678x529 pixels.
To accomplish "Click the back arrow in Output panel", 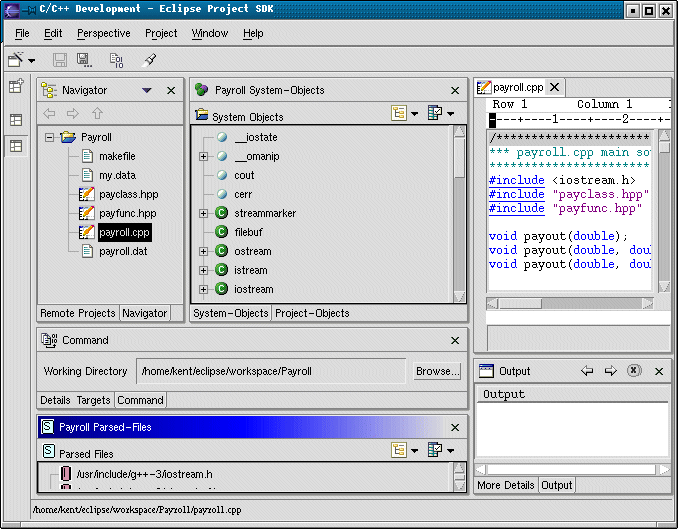I will tap(588, 371).
